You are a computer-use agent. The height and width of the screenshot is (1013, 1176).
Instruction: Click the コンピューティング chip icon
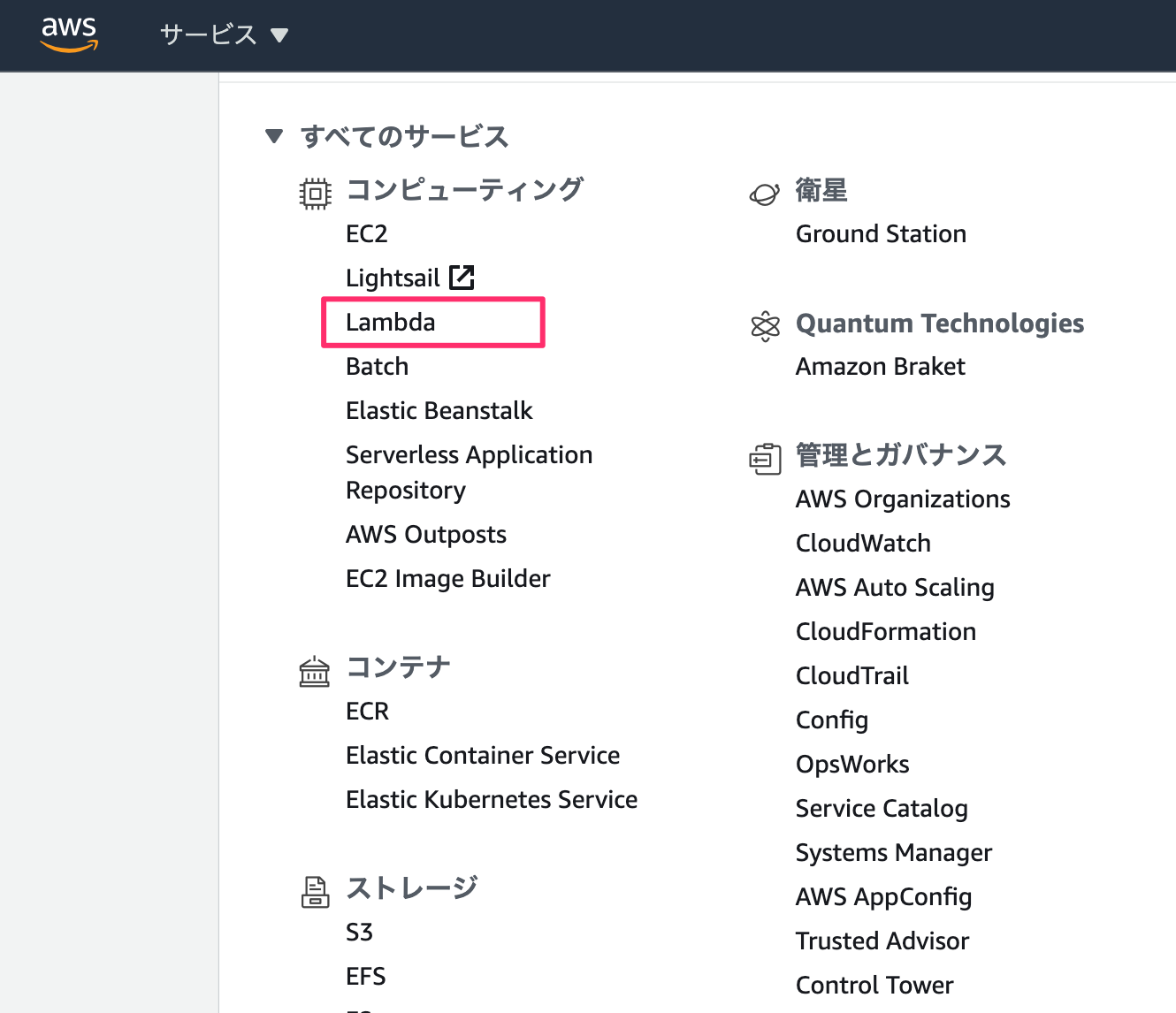315,194
